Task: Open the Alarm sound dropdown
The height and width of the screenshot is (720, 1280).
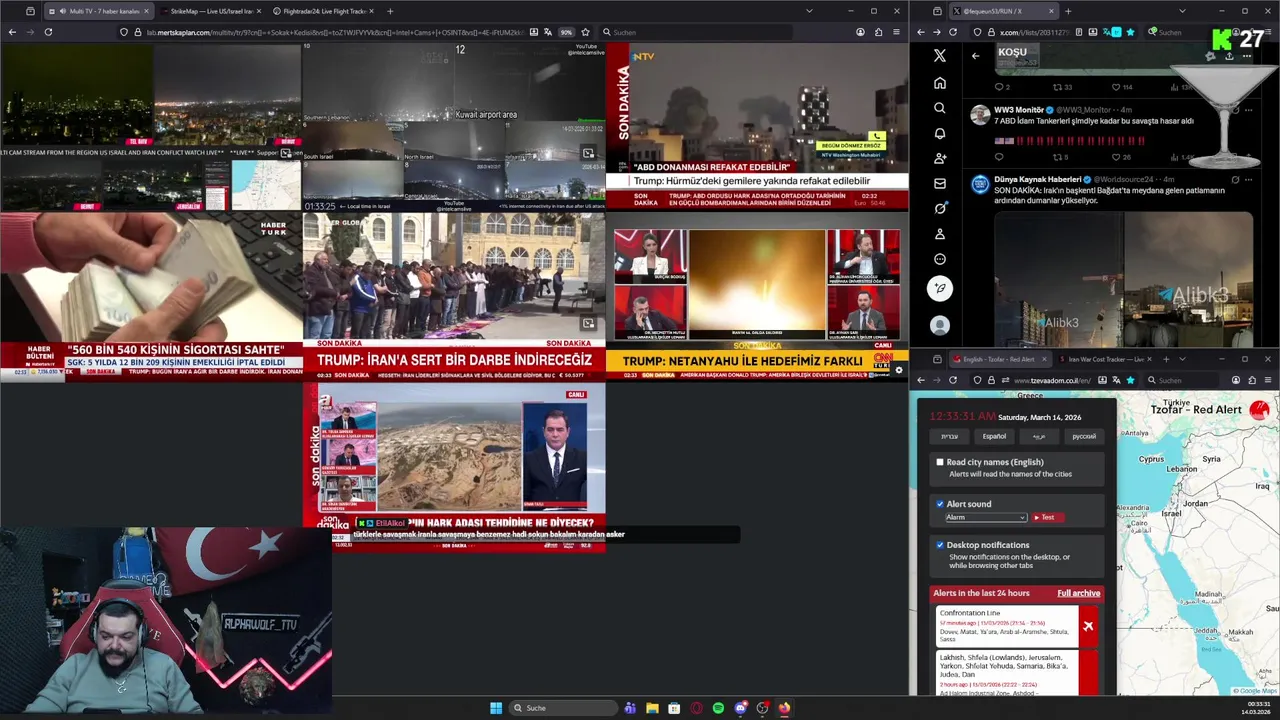Action: point(985,517)
